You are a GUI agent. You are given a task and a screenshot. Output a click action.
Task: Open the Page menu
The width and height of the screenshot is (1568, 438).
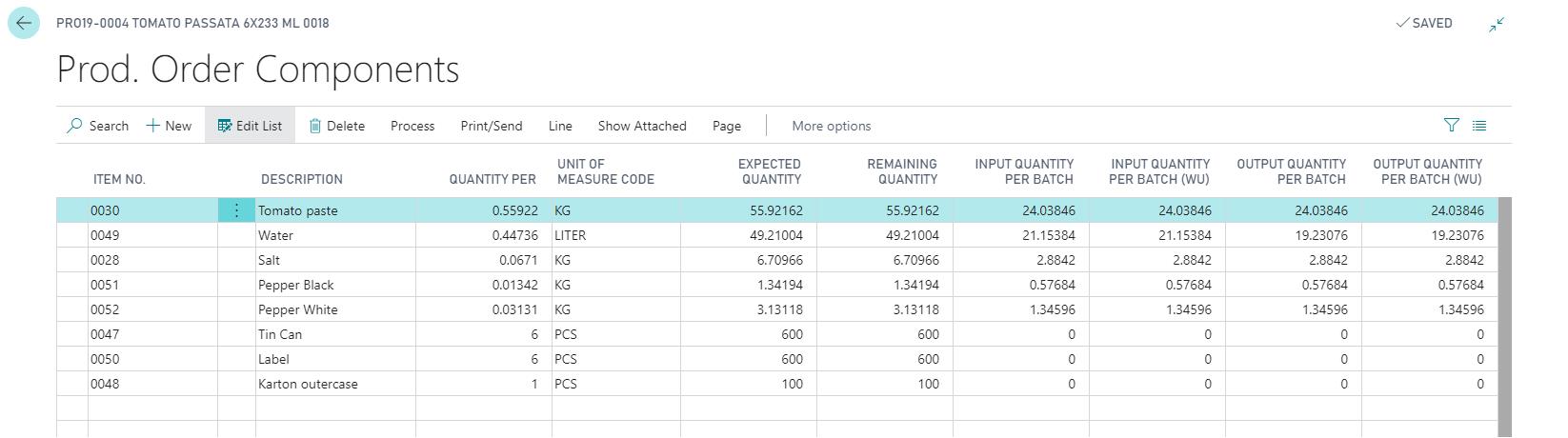coord(726,126)
